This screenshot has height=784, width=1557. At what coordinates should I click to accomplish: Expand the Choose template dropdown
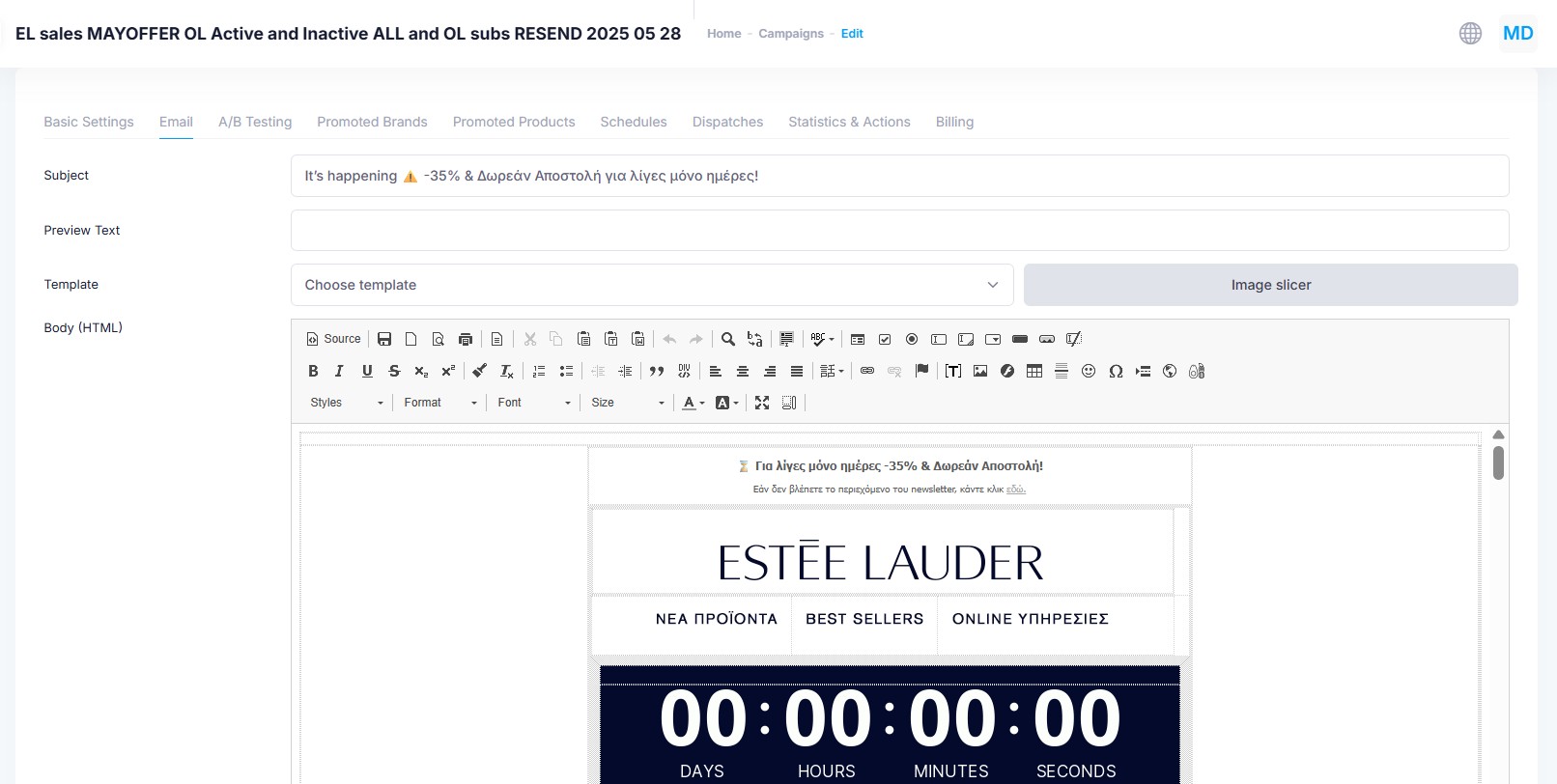click(x=652, y=285)
